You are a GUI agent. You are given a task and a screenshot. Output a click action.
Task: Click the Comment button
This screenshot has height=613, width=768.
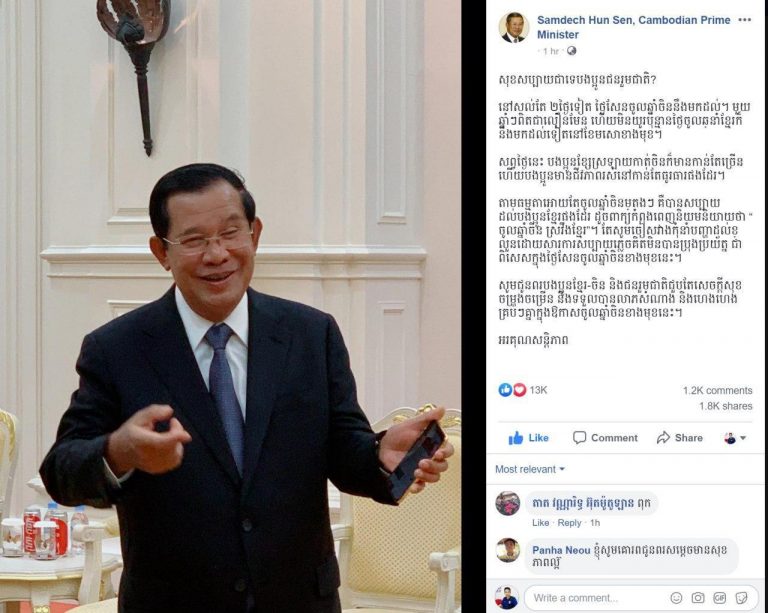605,438
